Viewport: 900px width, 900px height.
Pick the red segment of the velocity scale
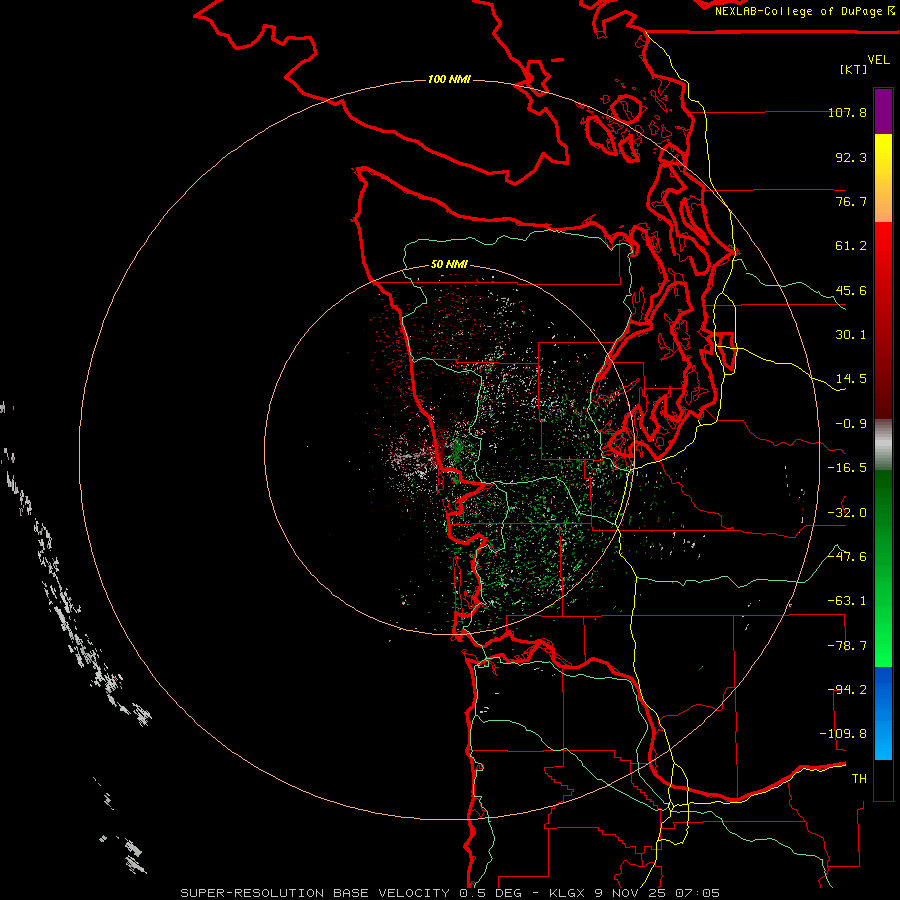[x=883, y=320]
